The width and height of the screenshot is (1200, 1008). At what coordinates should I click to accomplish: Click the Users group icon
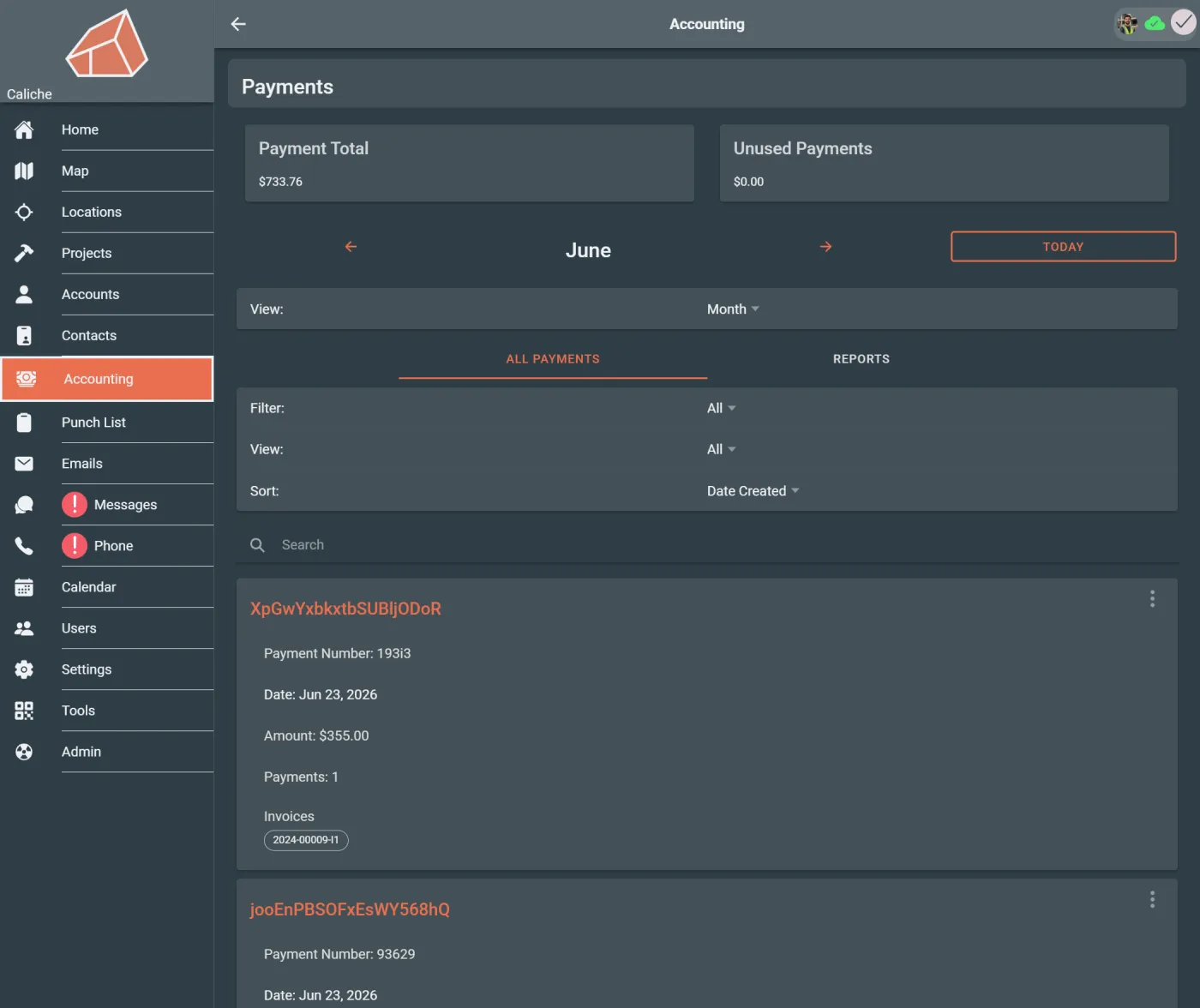pos(24,628)
